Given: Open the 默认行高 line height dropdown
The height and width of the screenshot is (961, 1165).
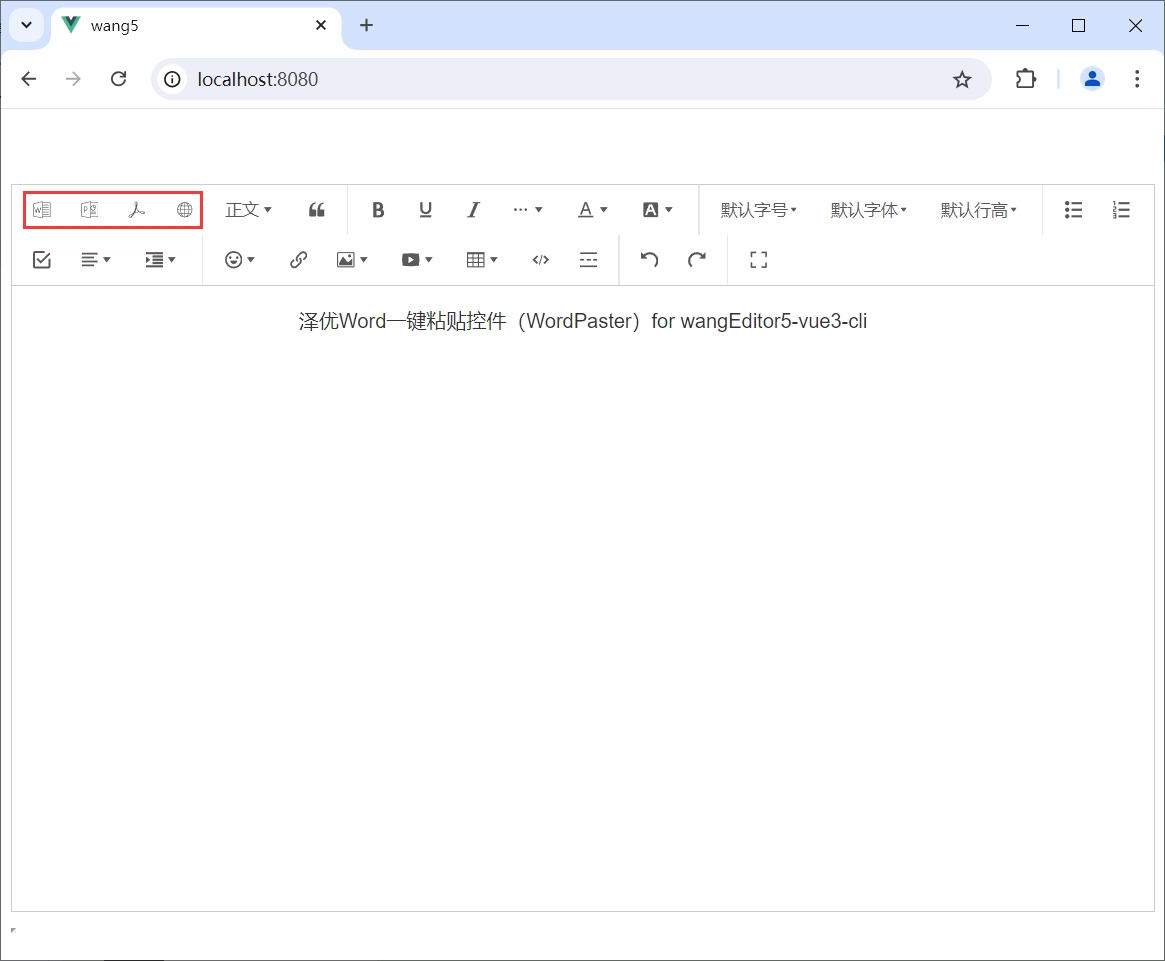Looking at the screenshot, I should (x=978, y=210).
